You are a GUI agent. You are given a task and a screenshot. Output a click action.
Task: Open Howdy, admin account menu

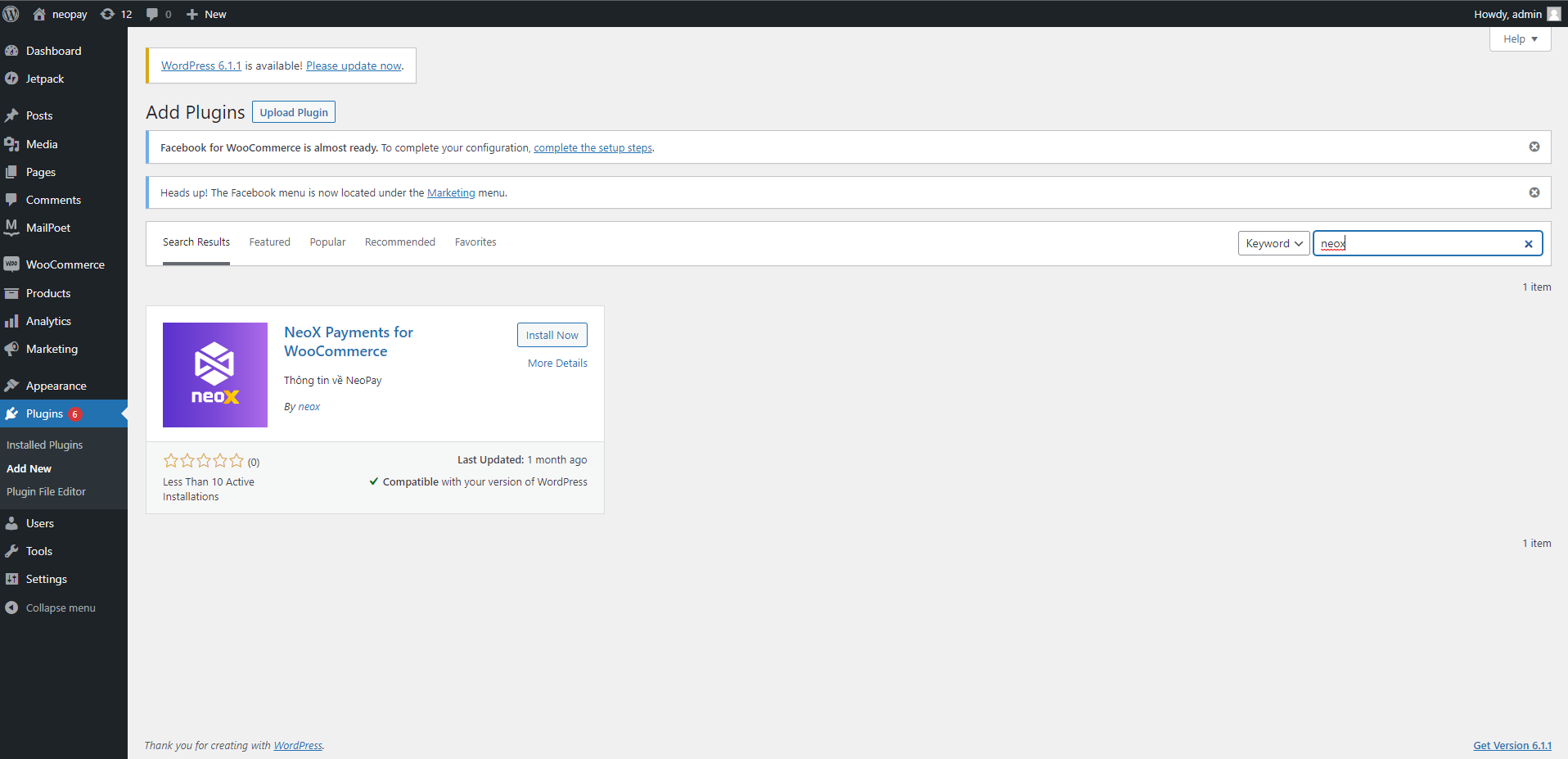(x=1517, y=14)
